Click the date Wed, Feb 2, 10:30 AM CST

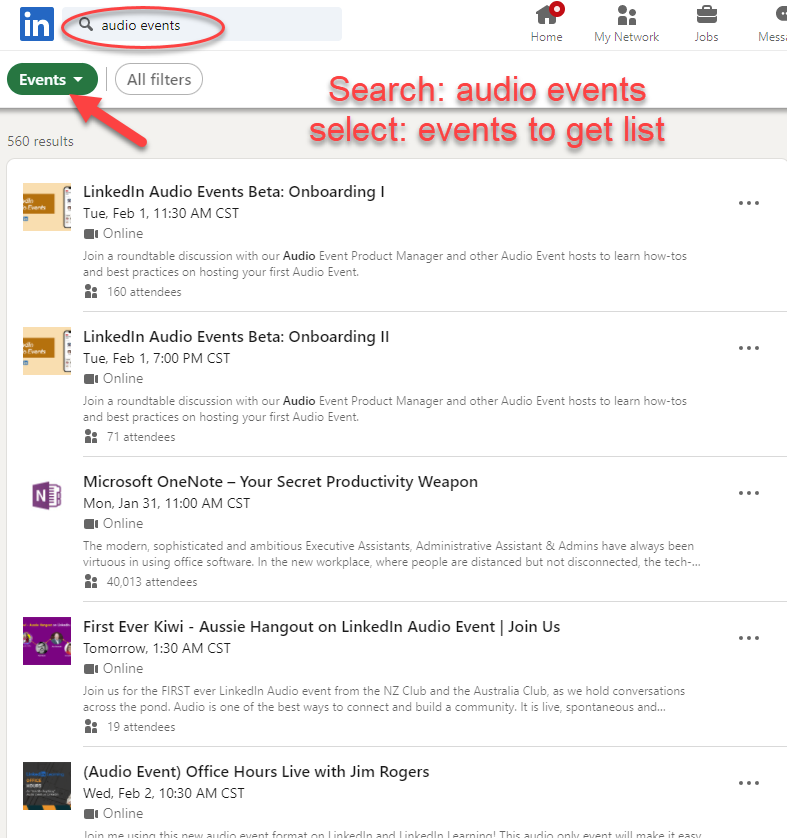pos(163,793)
